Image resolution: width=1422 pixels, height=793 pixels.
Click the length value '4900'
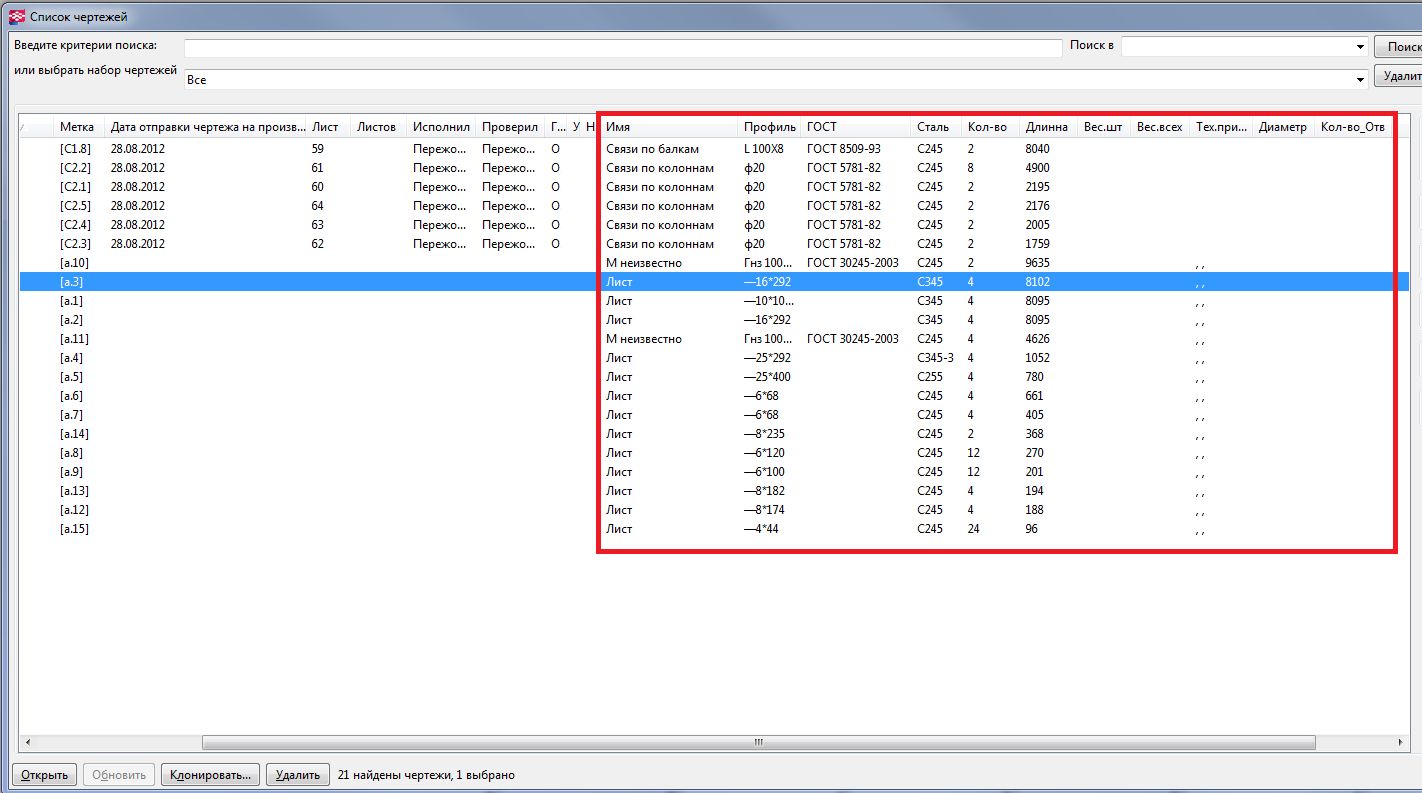pos(1038,168)
